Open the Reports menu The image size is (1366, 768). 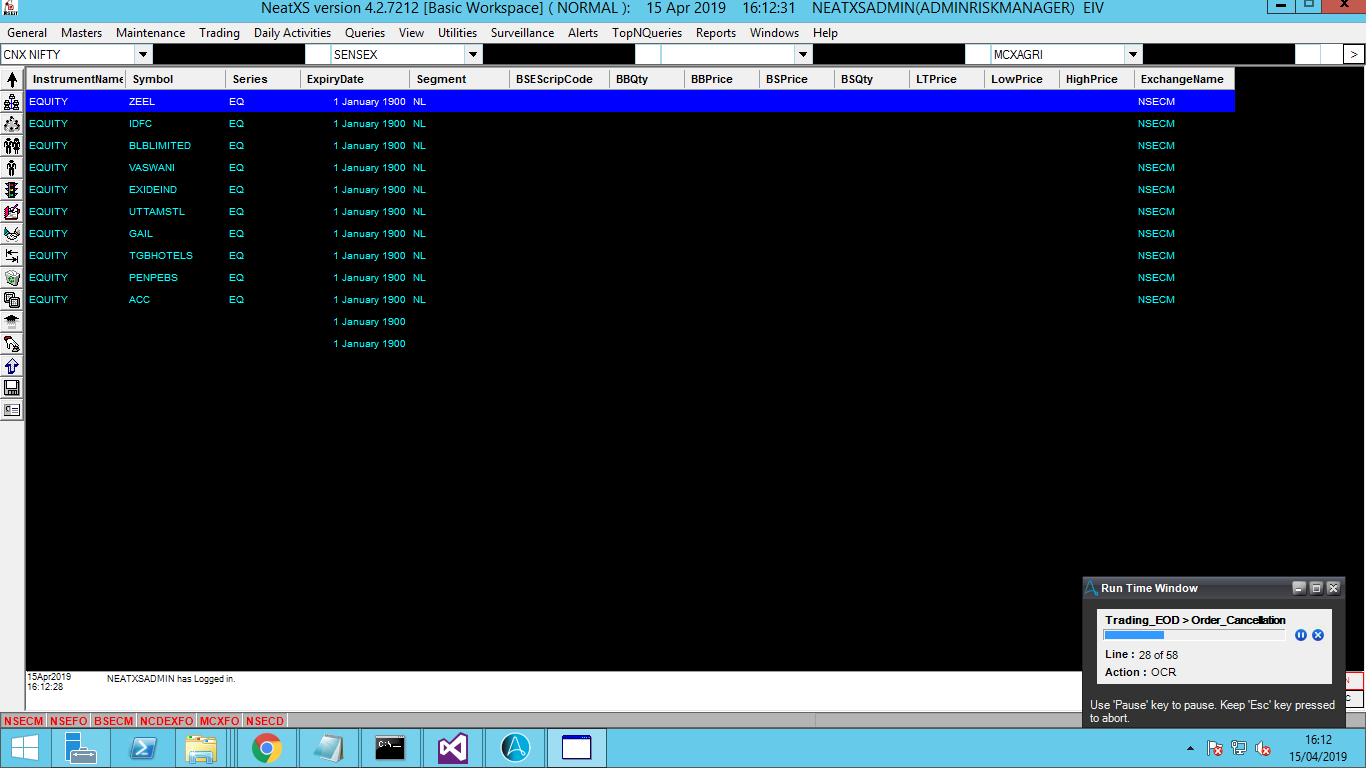(716, 33)
